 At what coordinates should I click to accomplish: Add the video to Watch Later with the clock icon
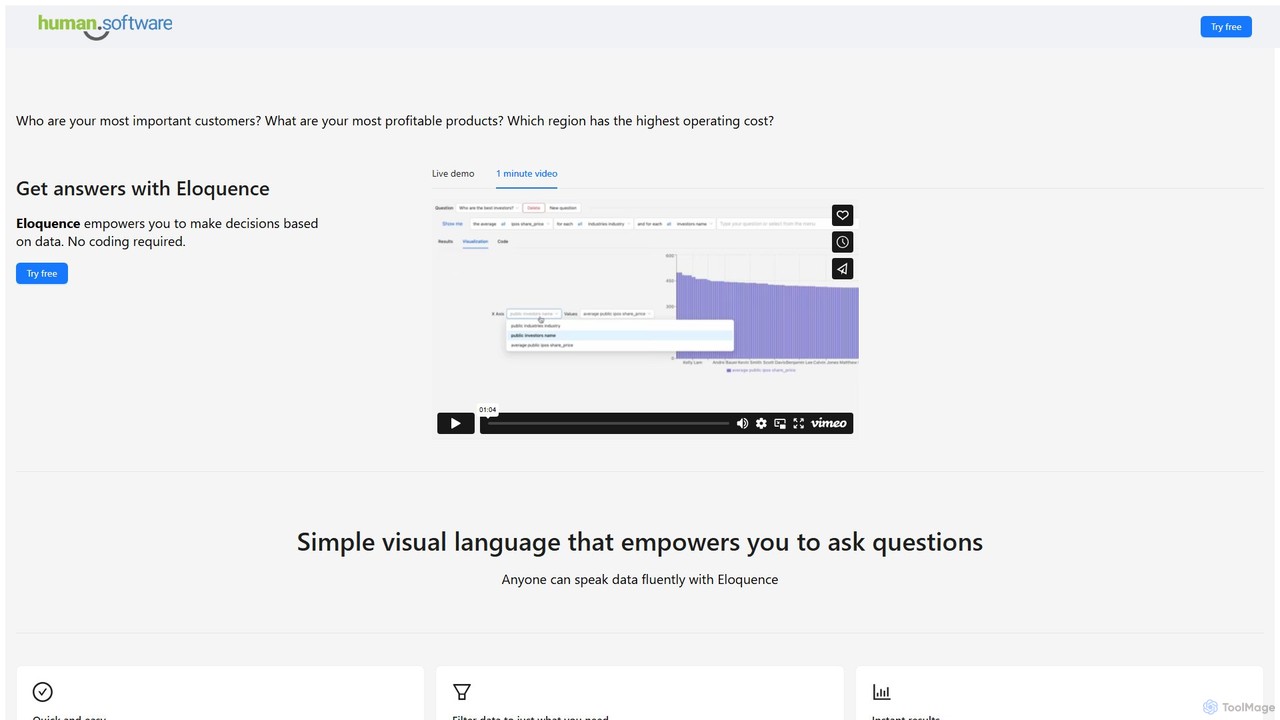pyautogui.click(x=843, y=242)
